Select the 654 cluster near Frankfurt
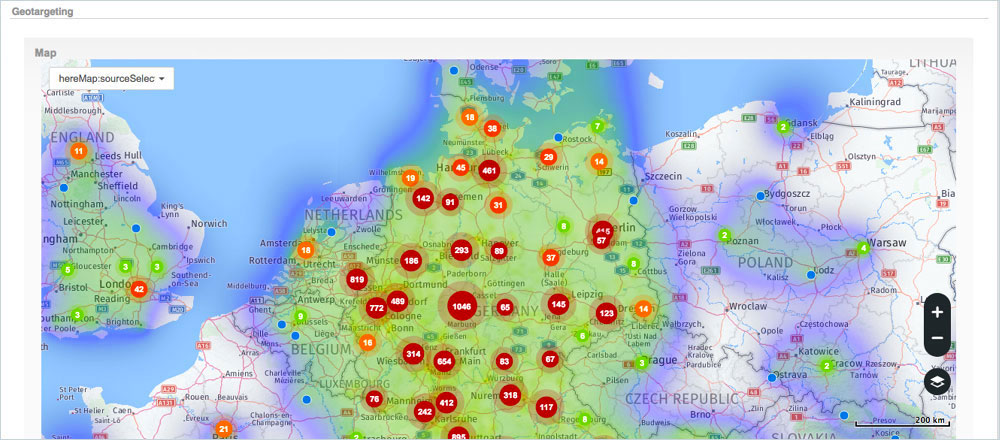1000x440 pixels. pyautogui.click(x=444, y=362)
